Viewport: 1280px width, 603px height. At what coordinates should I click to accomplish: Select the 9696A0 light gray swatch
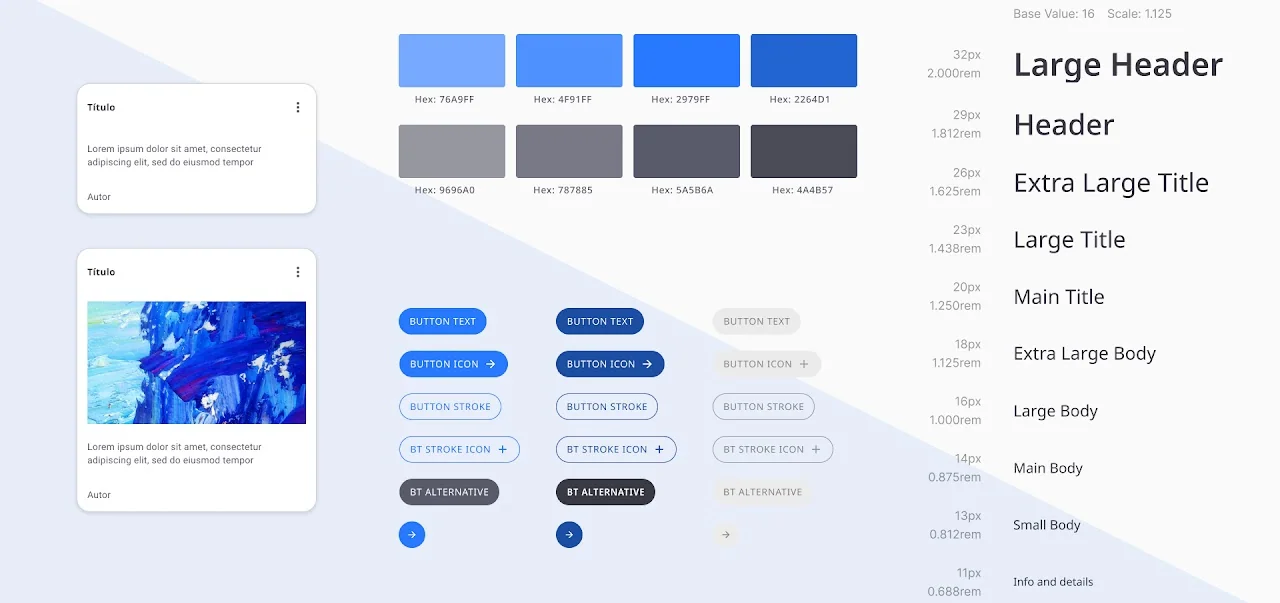pos(452,152)
